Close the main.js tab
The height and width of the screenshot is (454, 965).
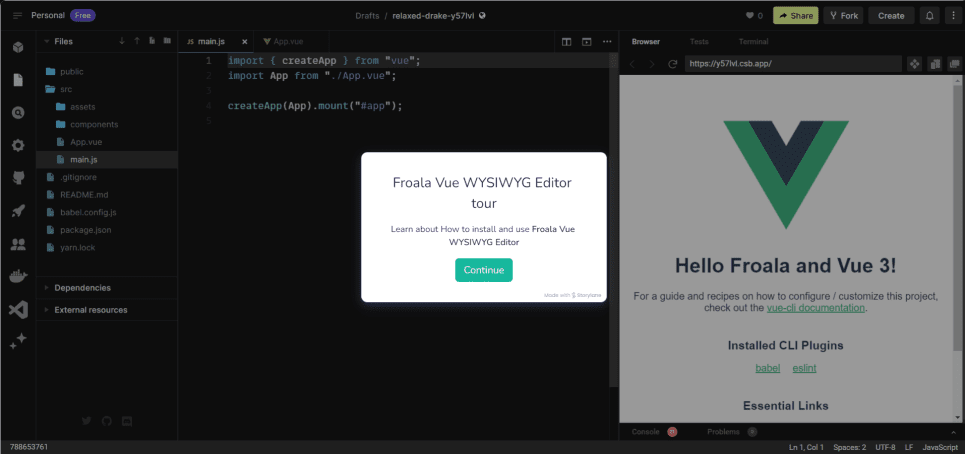click(x=244, y=42)
